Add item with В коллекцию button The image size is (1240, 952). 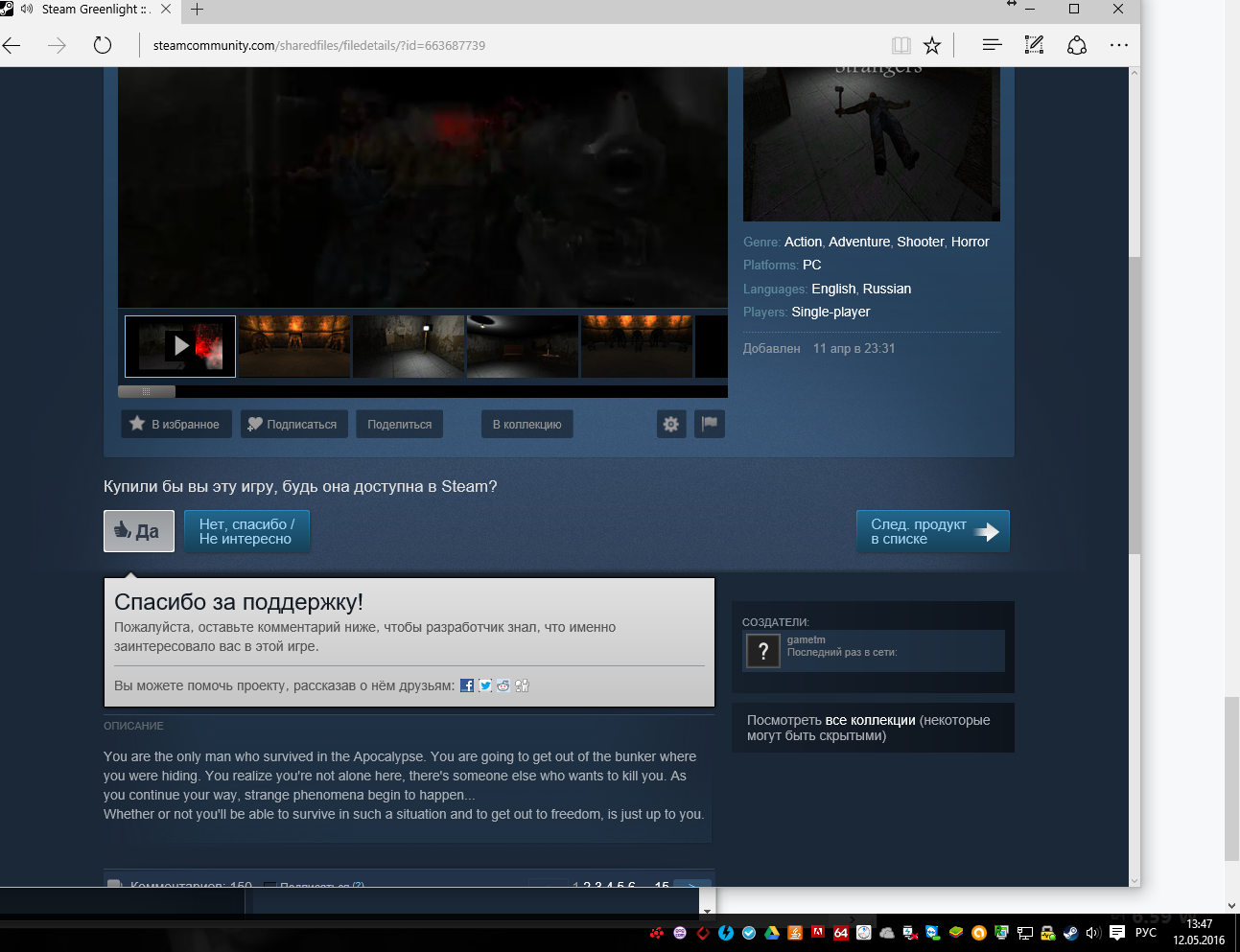[x=527, y=424]
